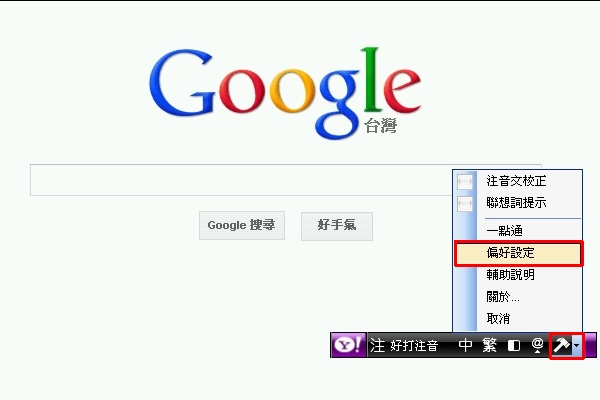Viewport: 600px width, 400px height.
Task: Click the 注 input mode icon
Action: (377, 345)
